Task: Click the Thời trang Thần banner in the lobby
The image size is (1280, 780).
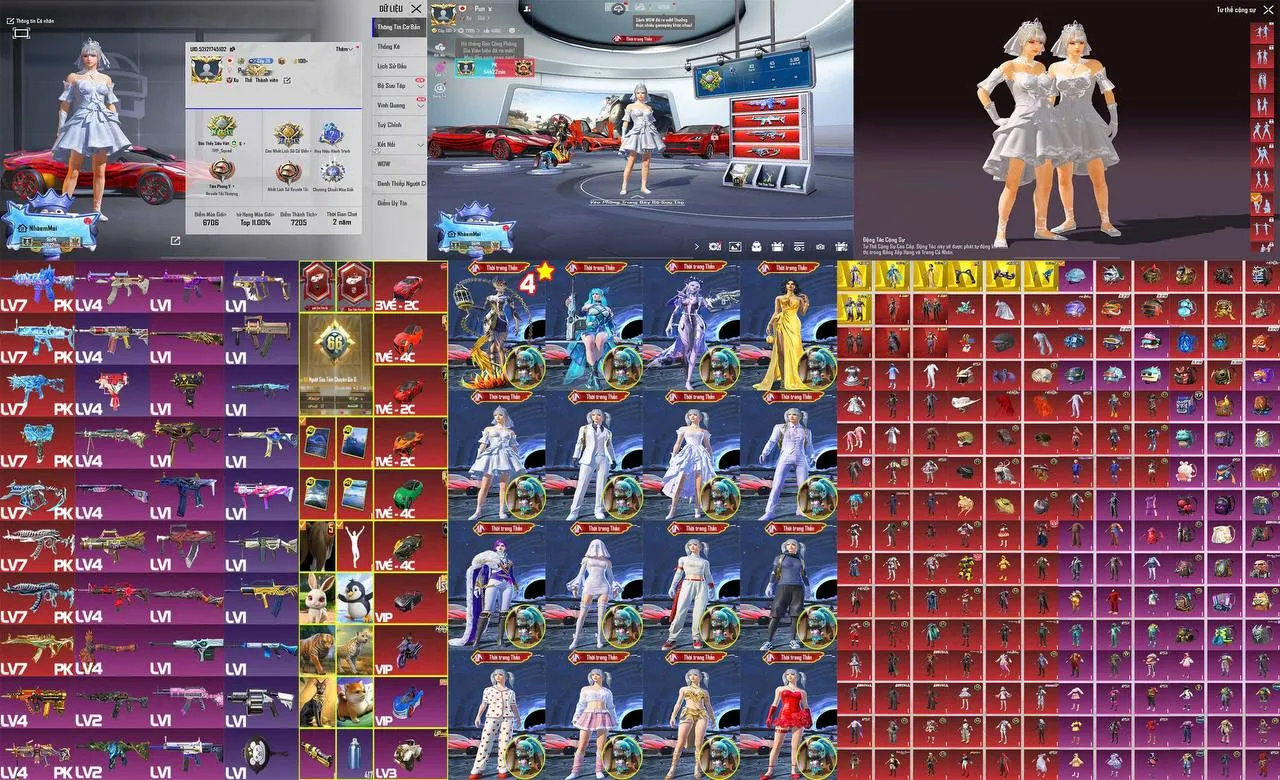Action: tap(640, 39)
